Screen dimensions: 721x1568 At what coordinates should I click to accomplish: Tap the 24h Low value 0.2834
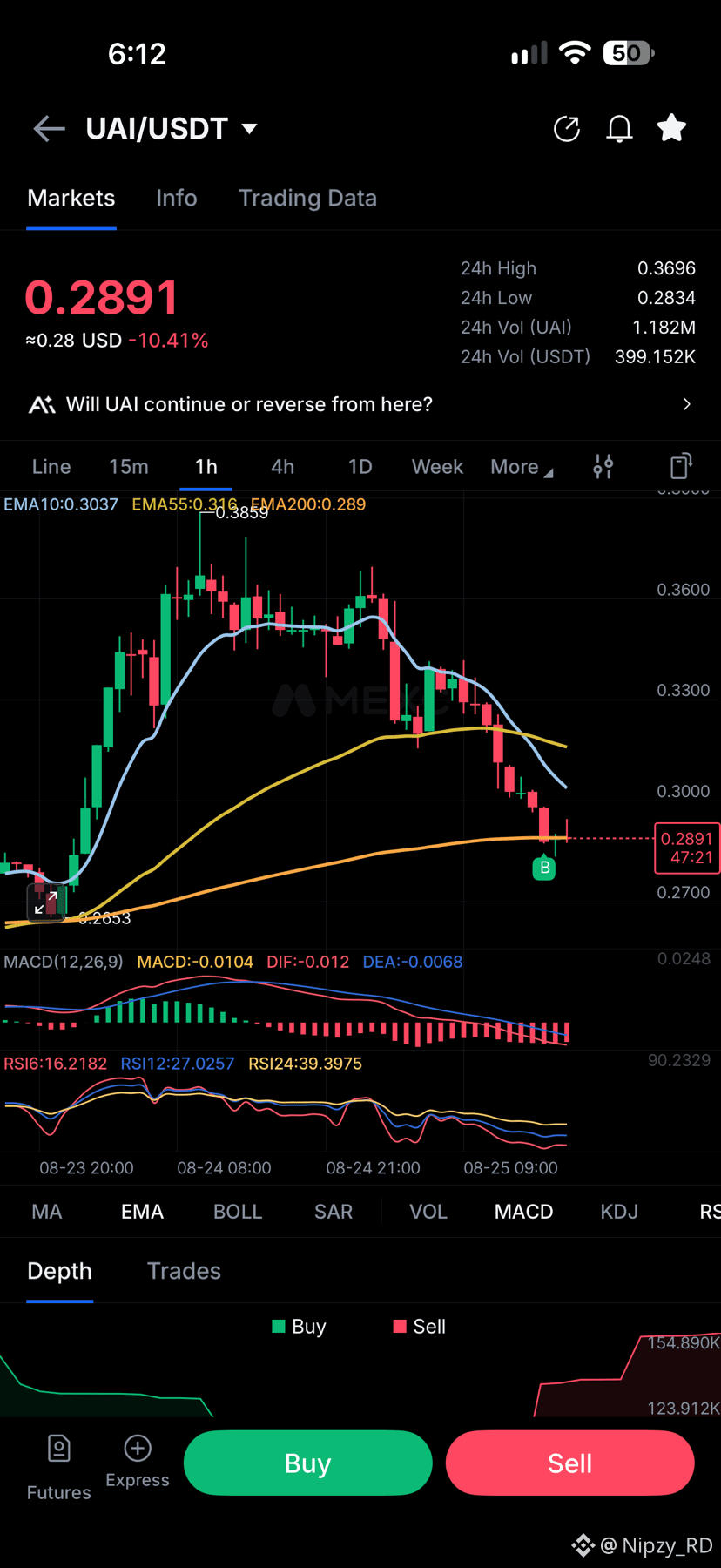666,298
